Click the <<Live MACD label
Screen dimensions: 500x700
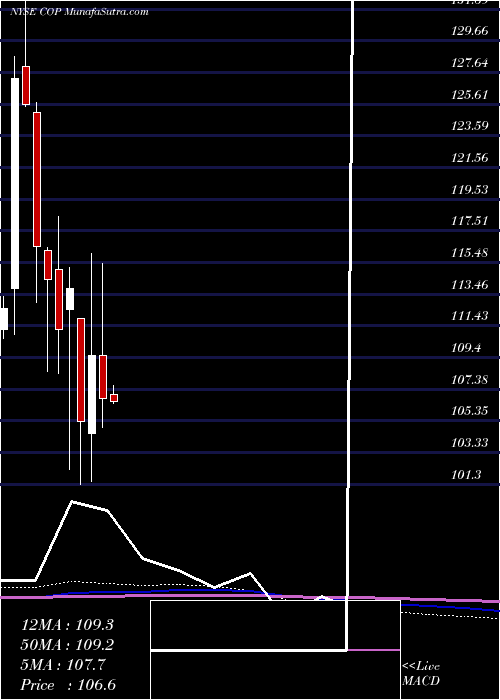pyautogui.click(x=421, y=673)
